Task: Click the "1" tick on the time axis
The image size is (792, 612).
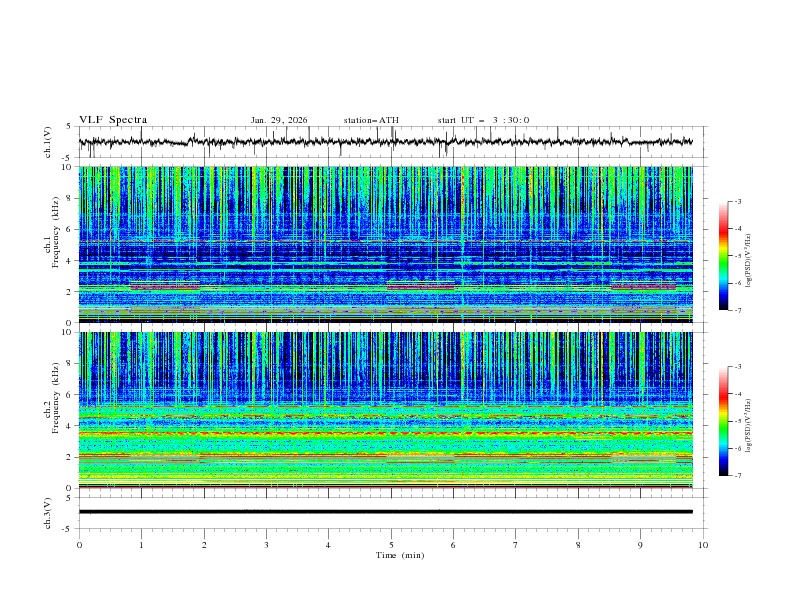Action: click(142, 545)
